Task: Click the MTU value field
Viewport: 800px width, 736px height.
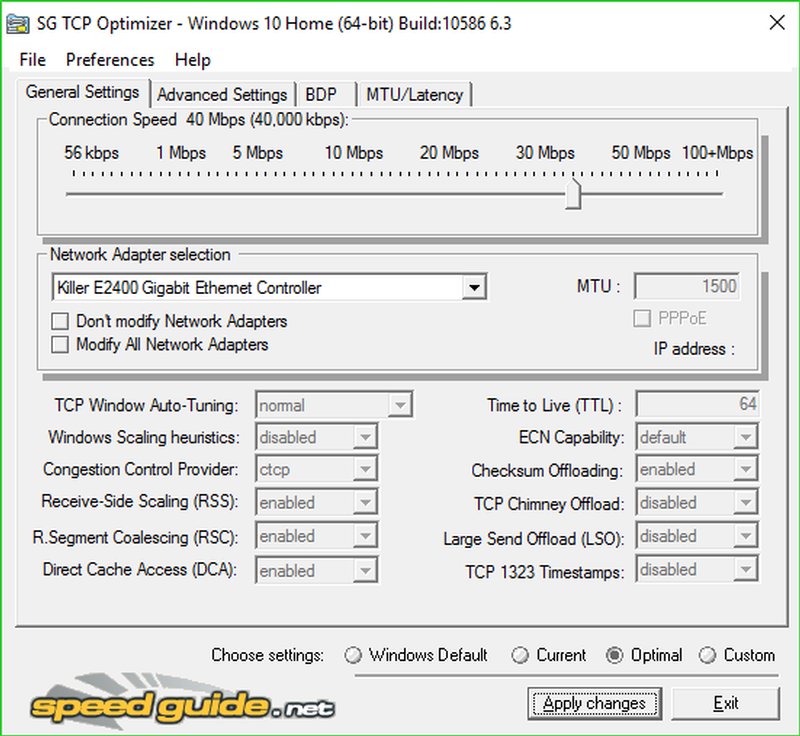Action: (687, 286)
